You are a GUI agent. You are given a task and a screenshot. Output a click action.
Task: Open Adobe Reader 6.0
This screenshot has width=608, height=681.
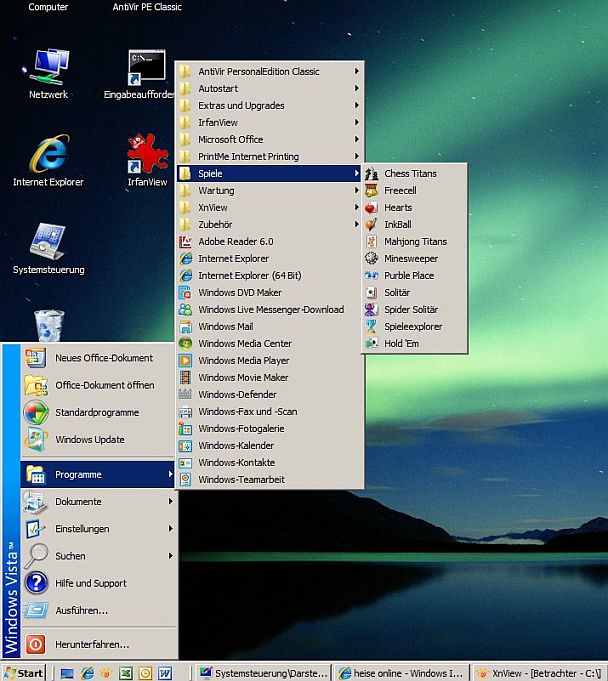point(269,241)
